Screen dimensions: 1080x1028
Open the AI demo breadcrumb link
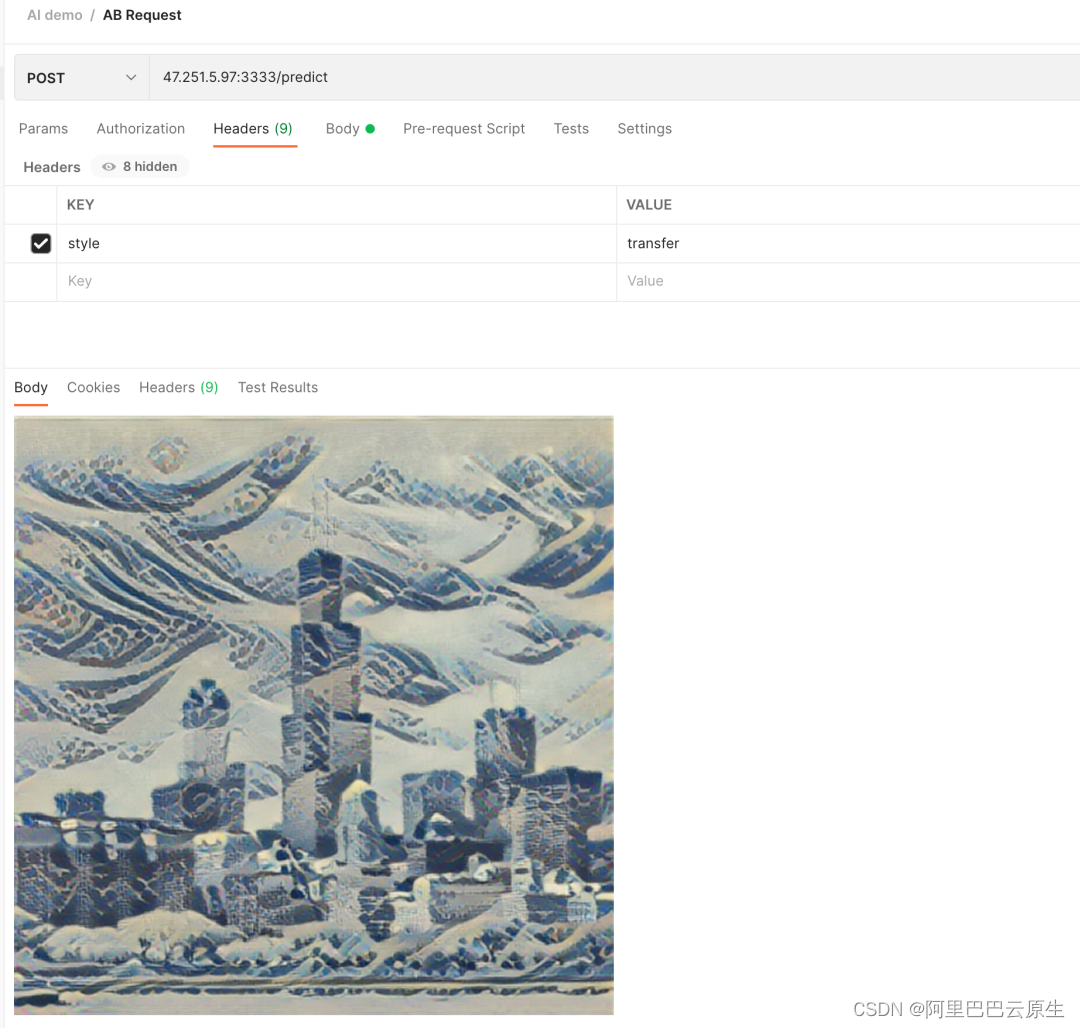tap(54, 15)
